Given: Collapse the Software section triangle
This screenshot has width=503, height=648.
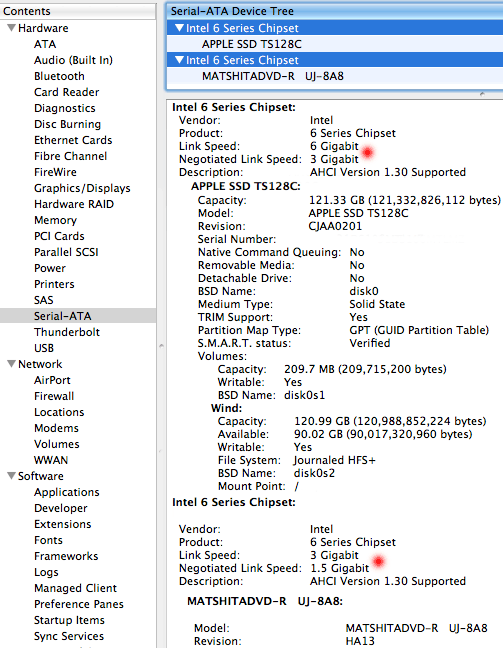Looking at the screenshot, I should tap(12, 476).
